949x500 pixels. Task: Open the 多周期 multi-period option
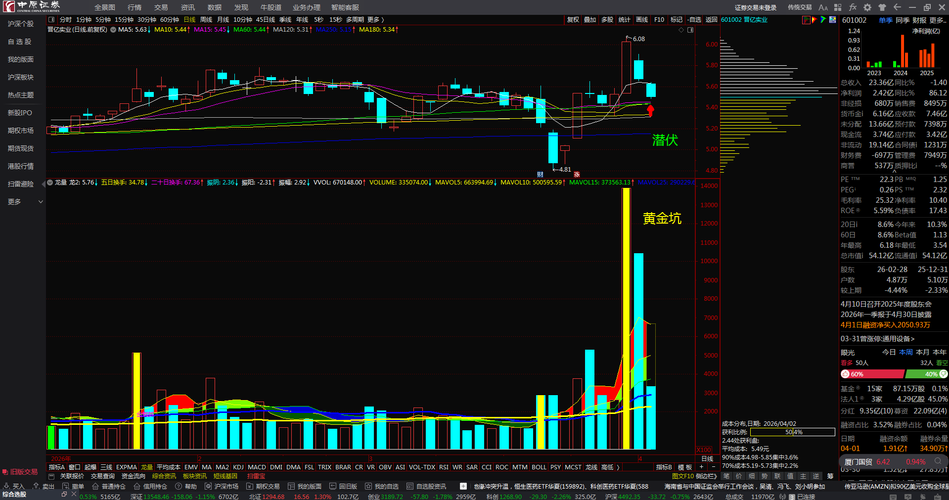click(355, 20)
